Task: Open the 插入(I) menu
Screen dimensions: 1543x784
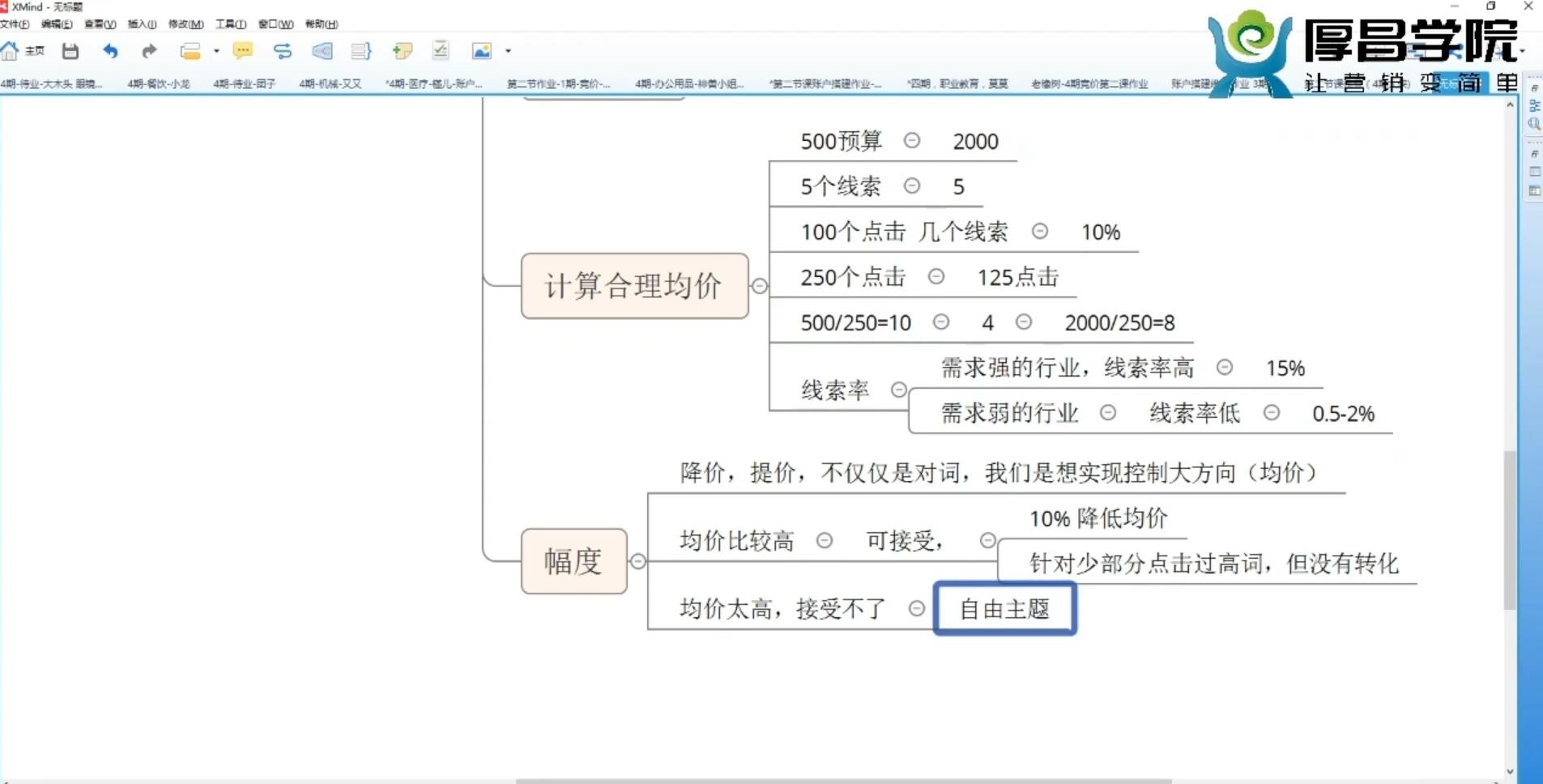Action: 143,24
